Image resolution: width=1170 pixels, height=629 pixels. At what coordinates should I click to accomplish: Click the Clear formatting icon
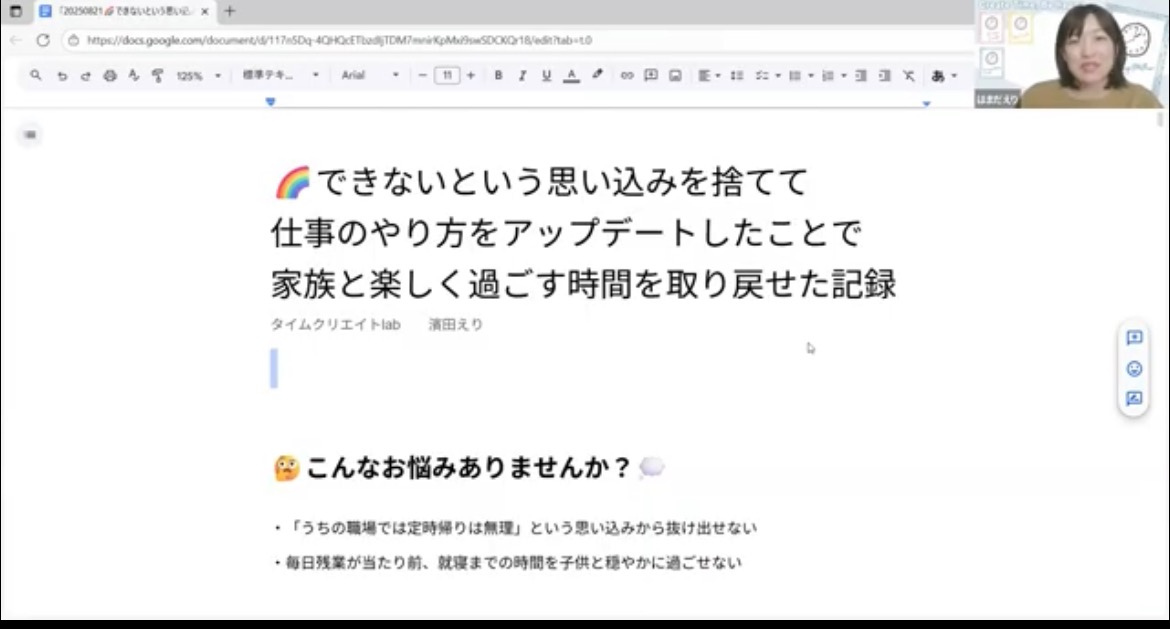click(x=908, y=76)
